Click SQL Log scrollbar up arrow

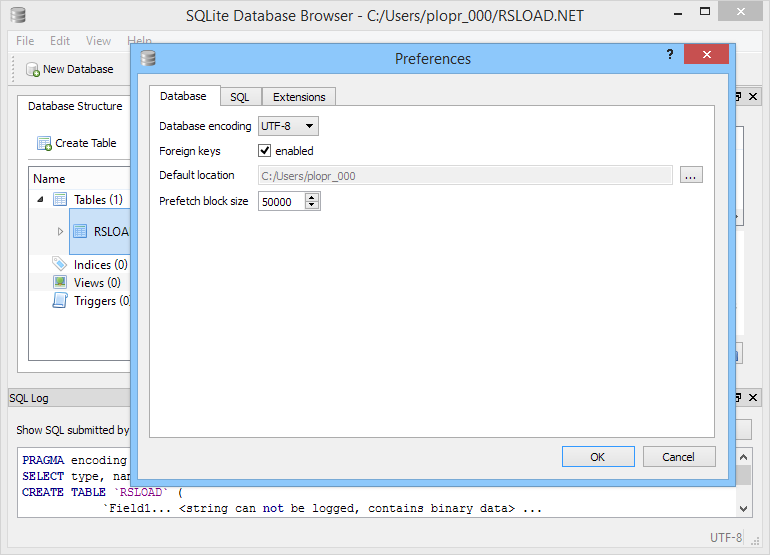(x=743, y=457)
